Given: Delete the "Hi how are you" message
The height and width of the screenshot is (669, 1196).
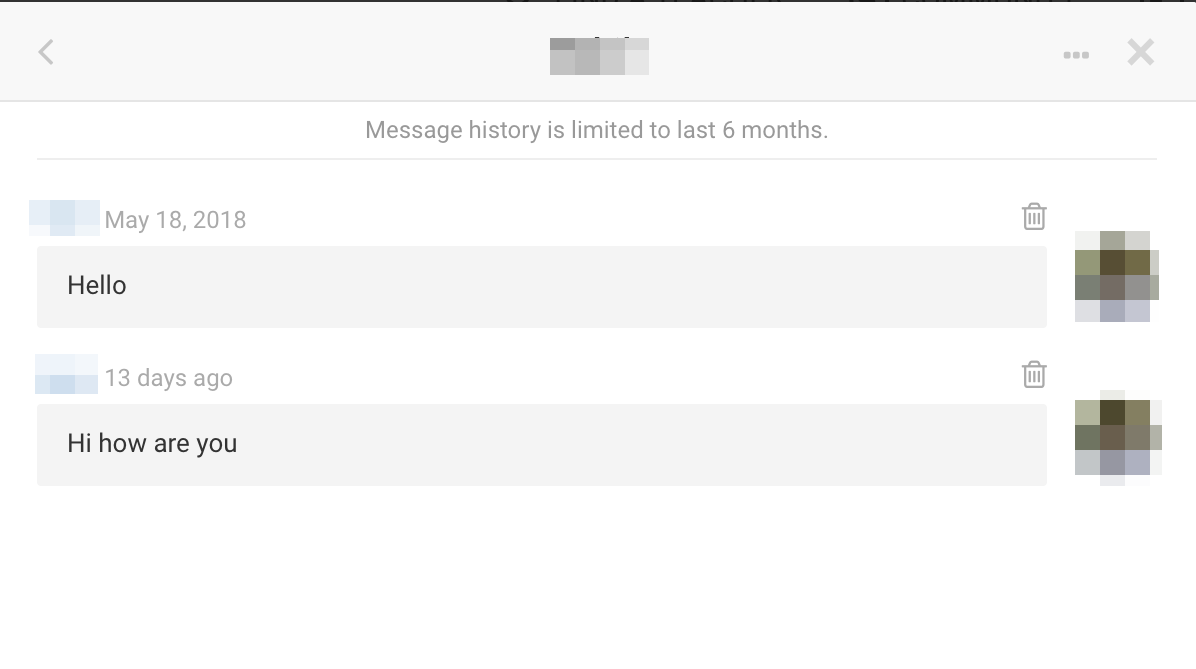Looking at the screenshot, I should coord(1034,374).
